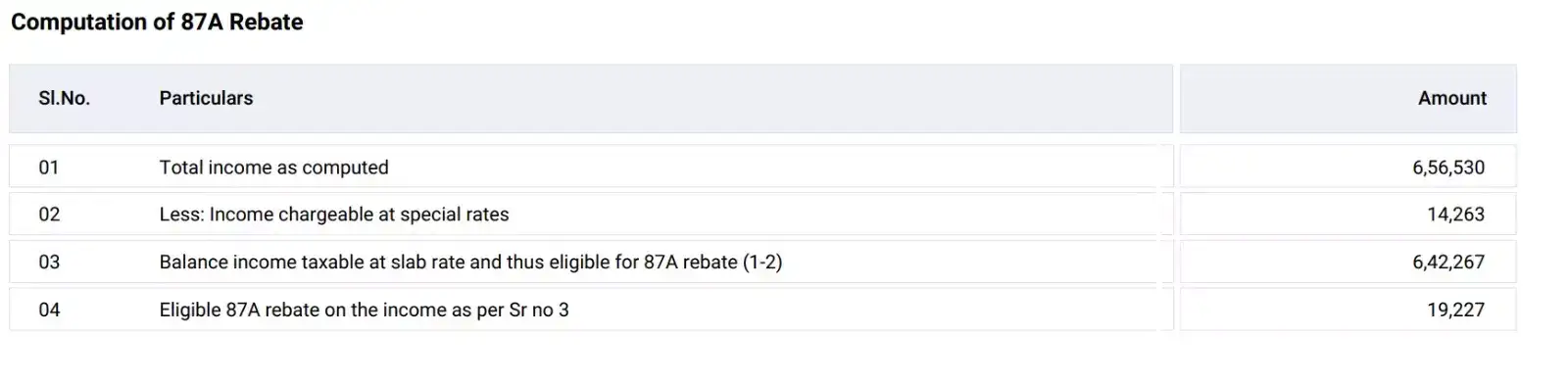Select the 19,227 rebate amount
Image resolution: width=1568 pixels, height=383 pixels.
[1455, 310]
